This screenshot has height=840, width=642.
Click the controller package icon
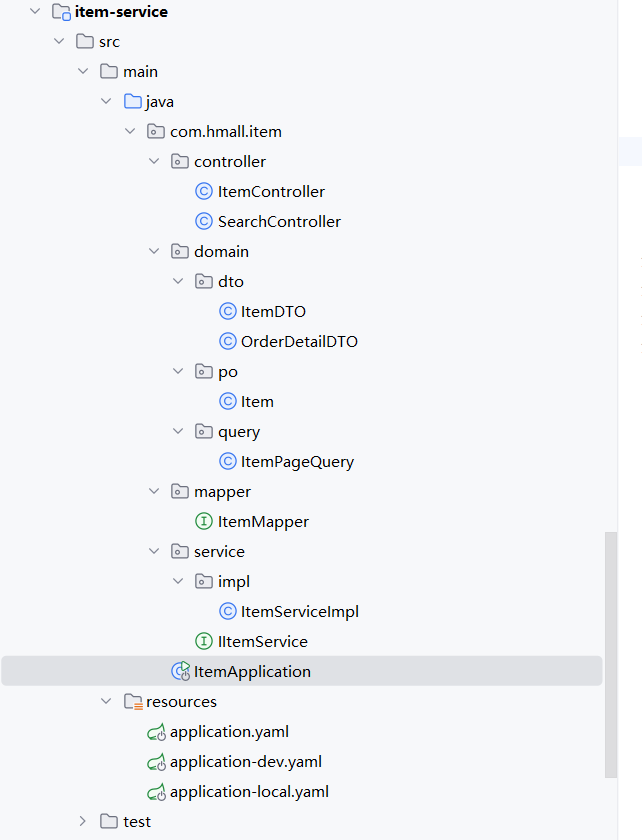pyautogui.click(x=180, y=161)
